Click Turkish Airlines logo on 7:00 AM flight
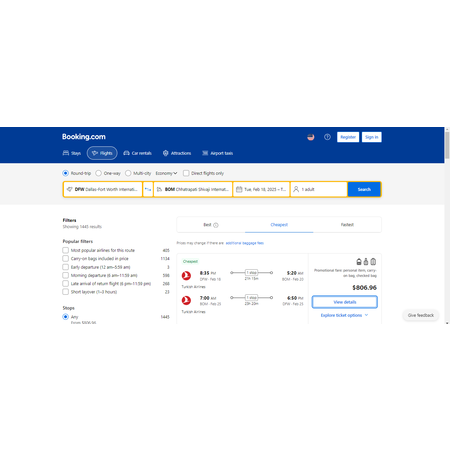The width and height of the screenshot is (450, 450). click(x=186, y=300)
